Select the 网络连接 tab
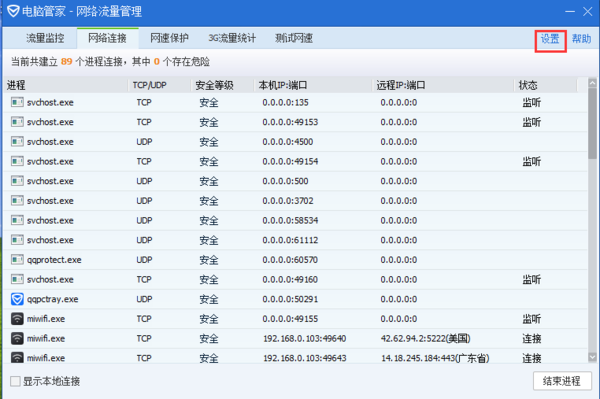The width and height of the screenshot is (600, 399). coord(108,38)
